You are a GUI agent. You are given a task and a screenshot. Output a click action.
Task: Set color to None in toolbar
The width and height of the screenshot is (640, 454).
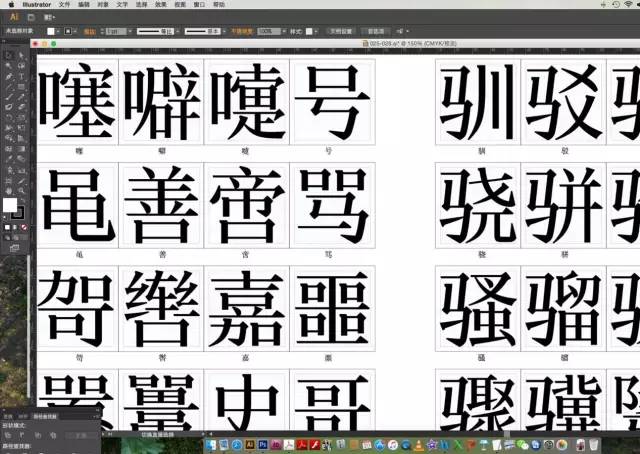point(24,228)
